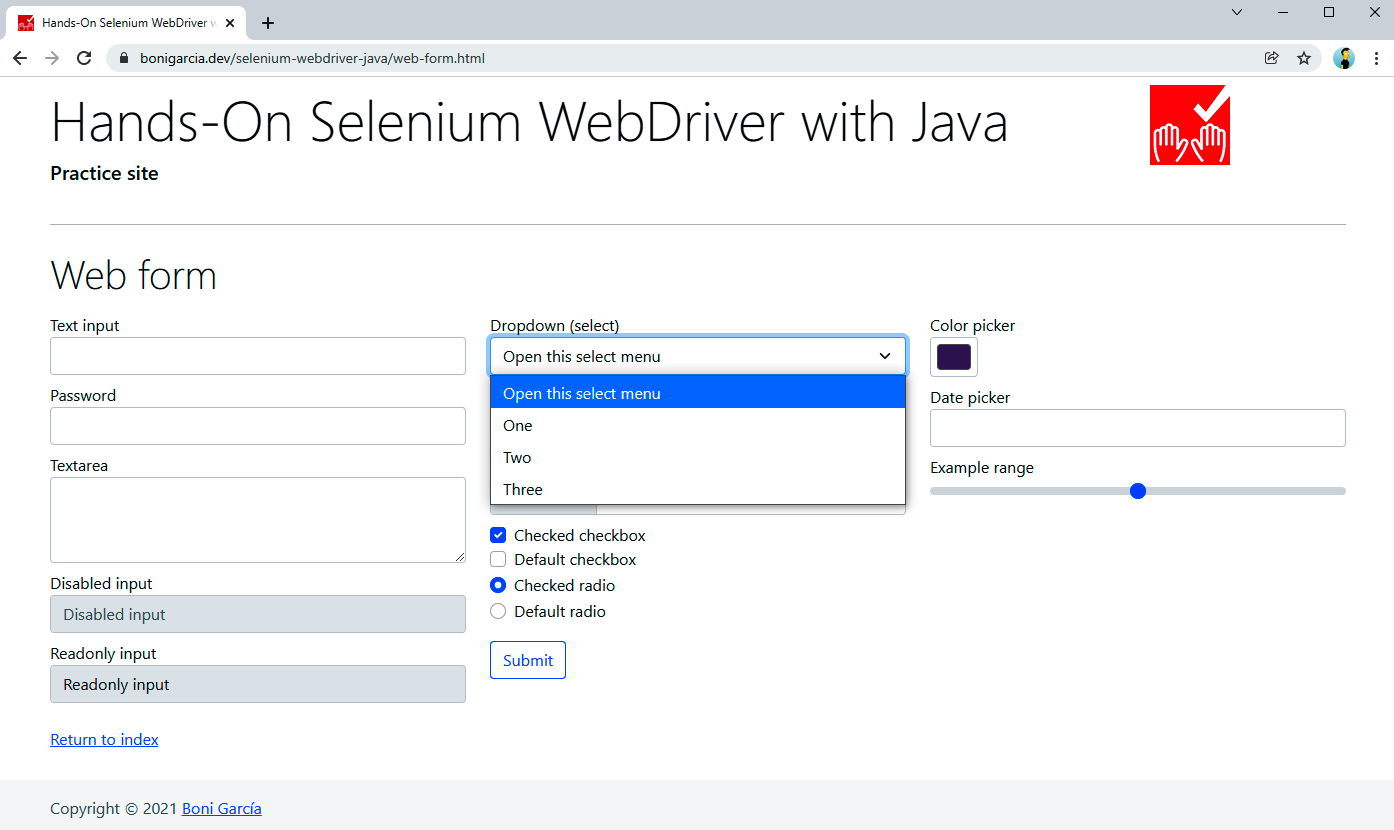Pick option Three in the dropdown
1394x830 pixels.
[523, 490]
